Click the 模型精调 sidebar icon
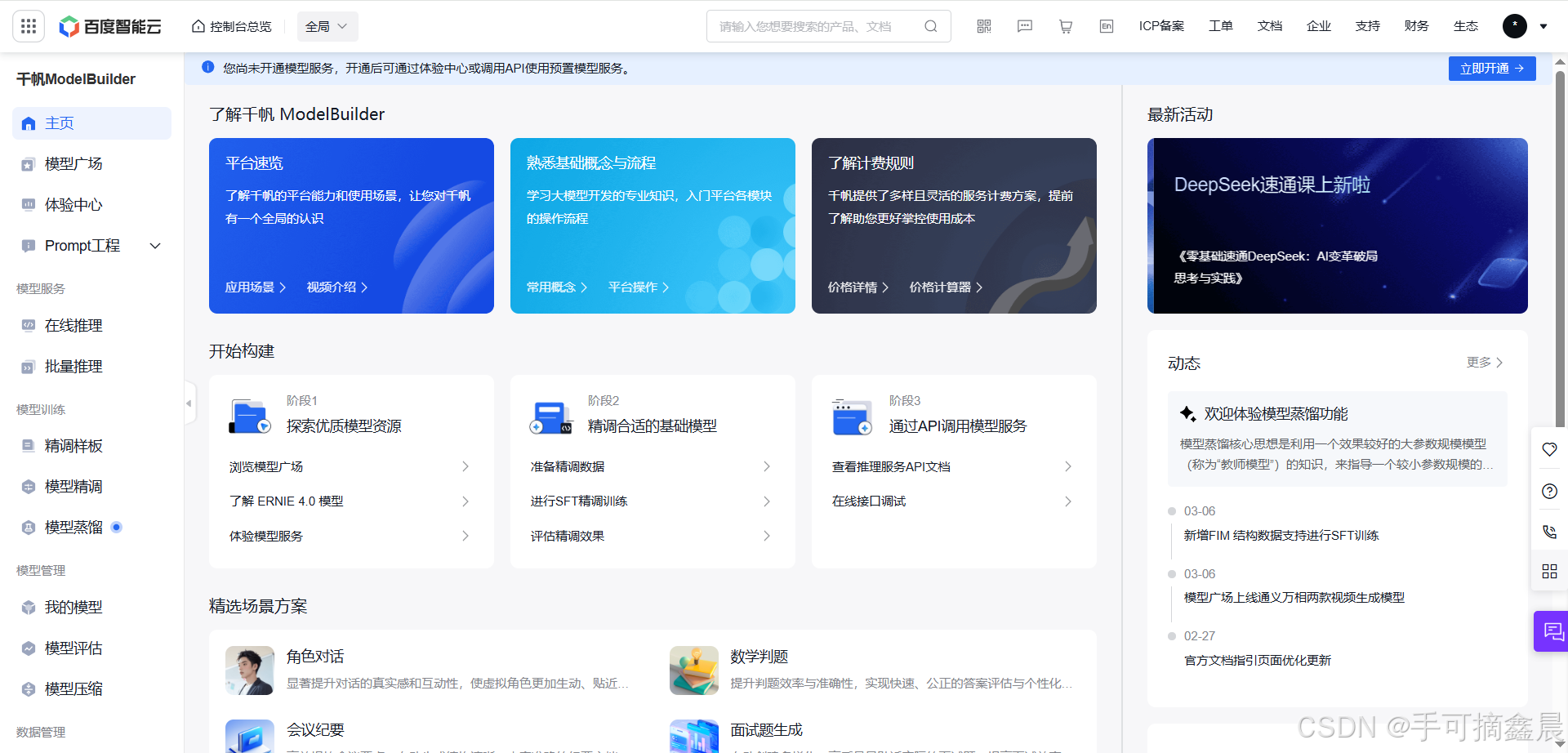The height and width of the screenshot is (753, 1568). [29, 487]
